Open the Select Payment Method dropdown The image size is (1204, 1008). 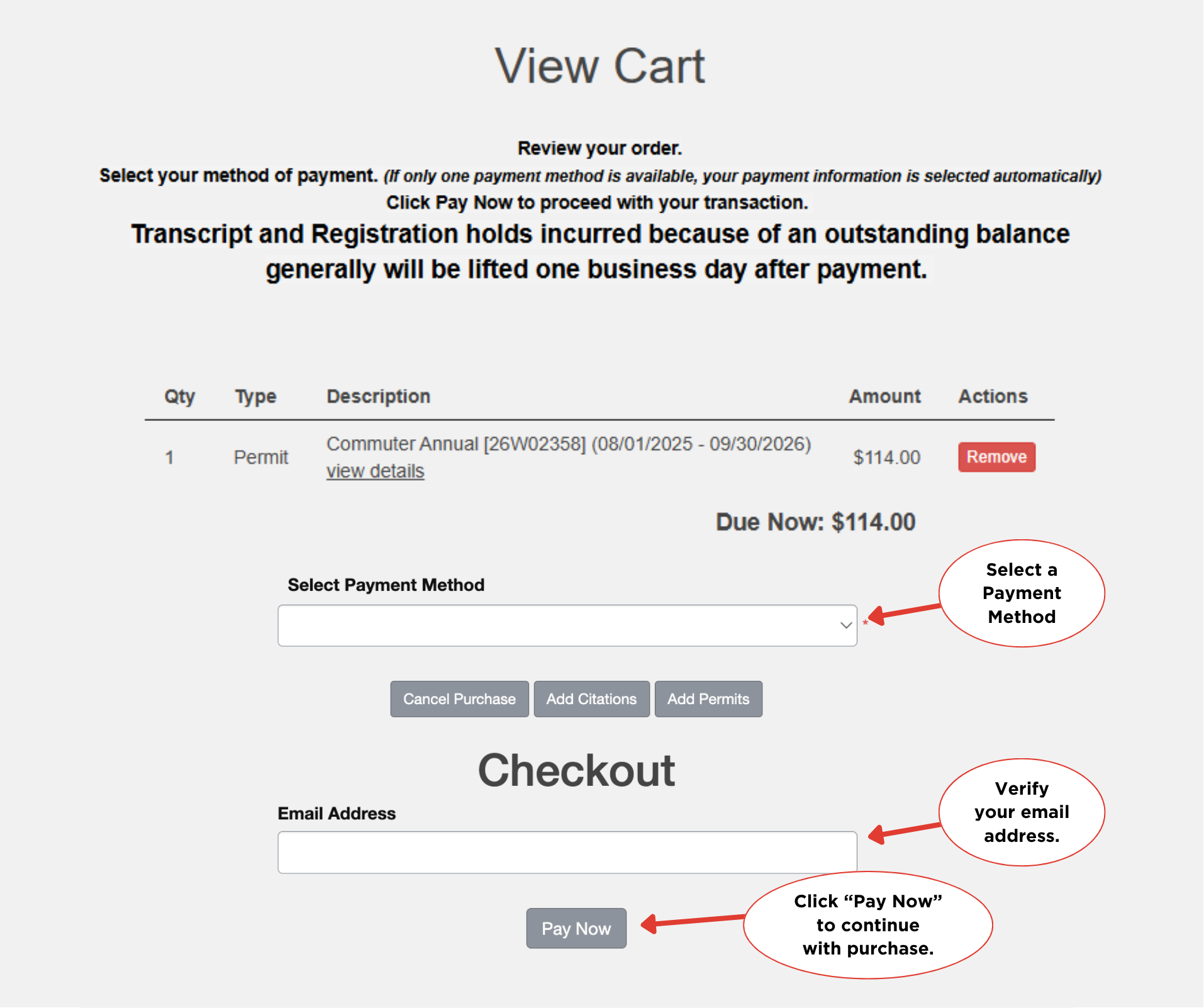coord(566,625)
